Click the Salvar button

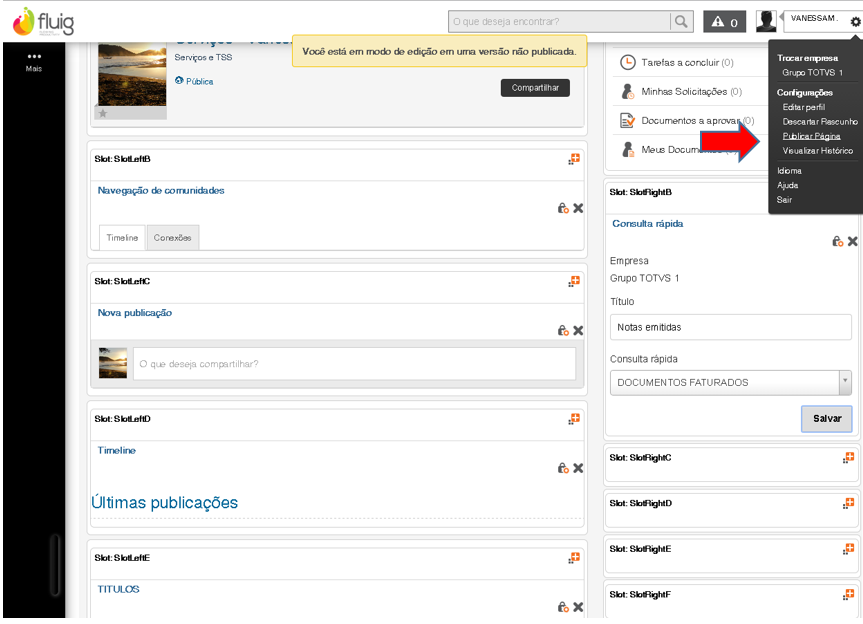[x=827, y=419]
